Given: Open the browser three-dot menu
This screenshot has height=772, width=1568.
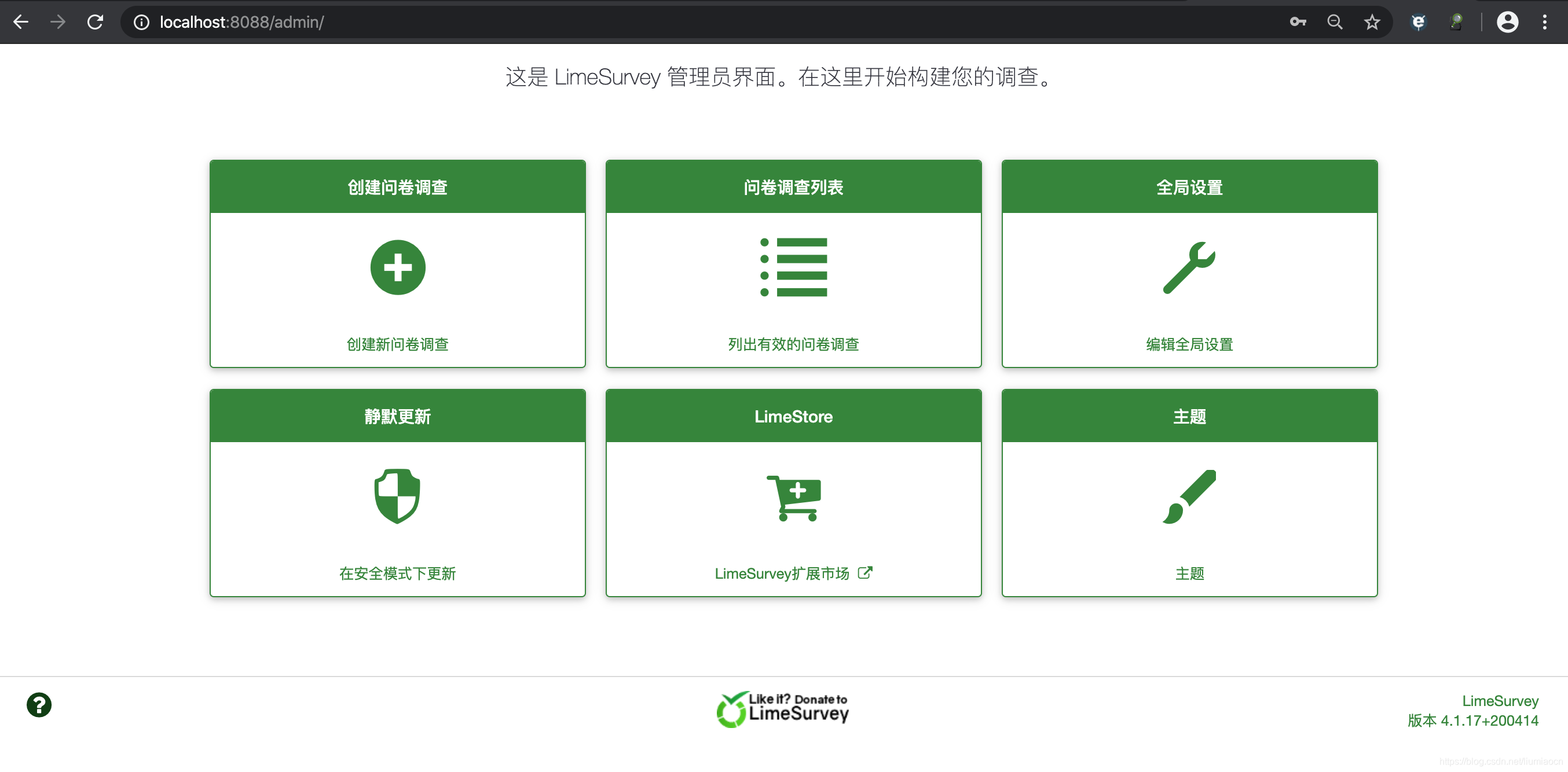Looking at the screenshot, I should [1544, 22].
